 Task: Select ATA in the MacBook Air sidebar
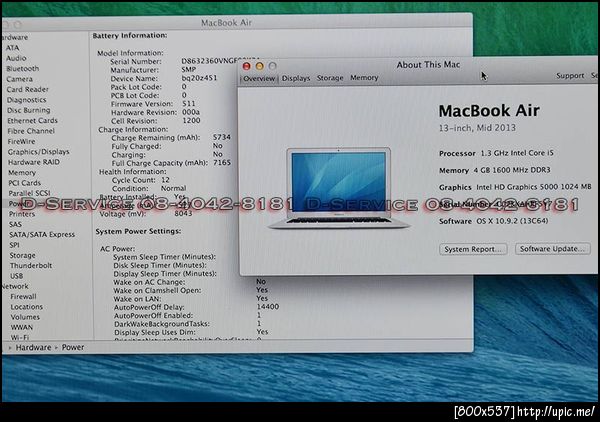(x=12, y=48)
